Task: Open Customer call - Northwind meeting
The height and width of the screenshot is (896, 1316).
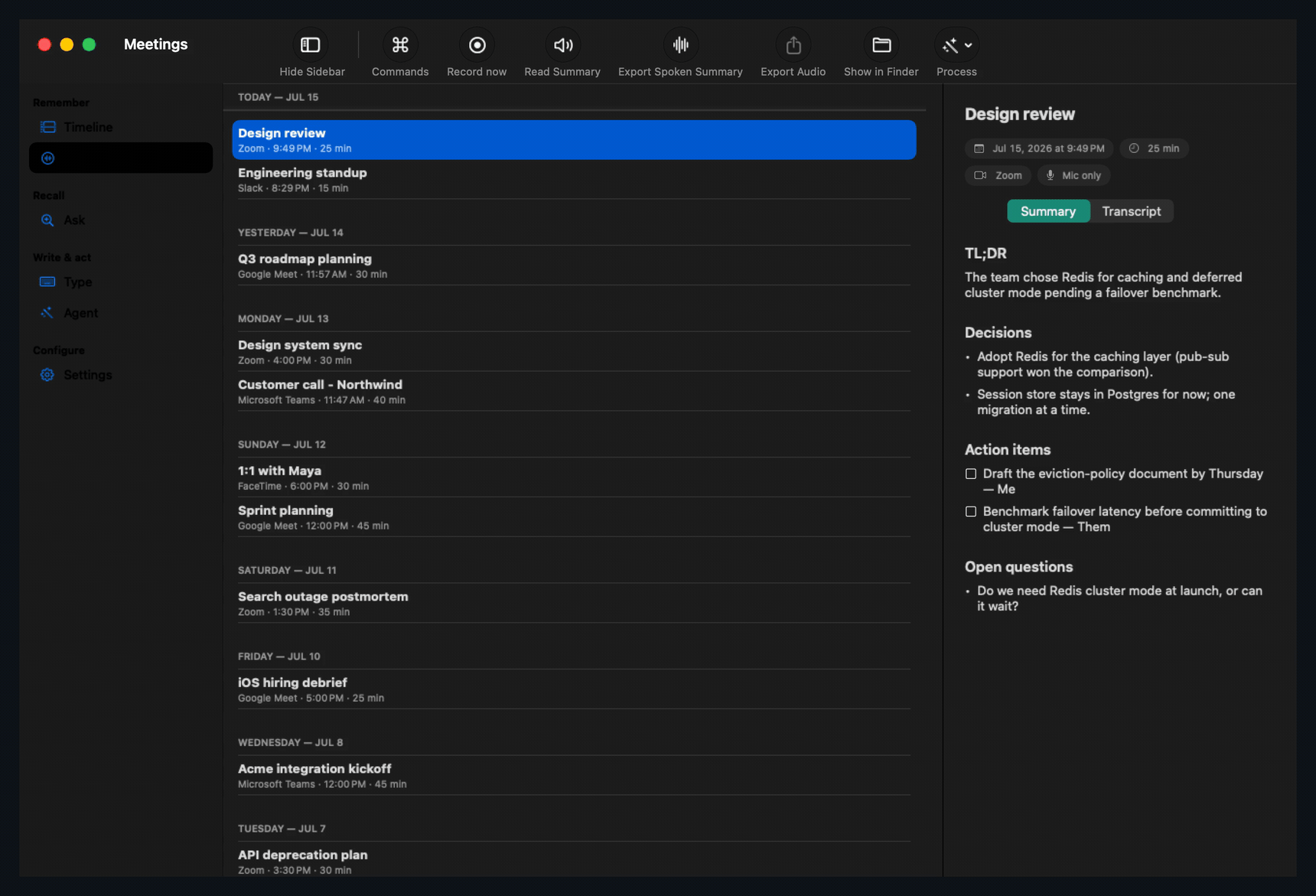Action: pos(574,392)
